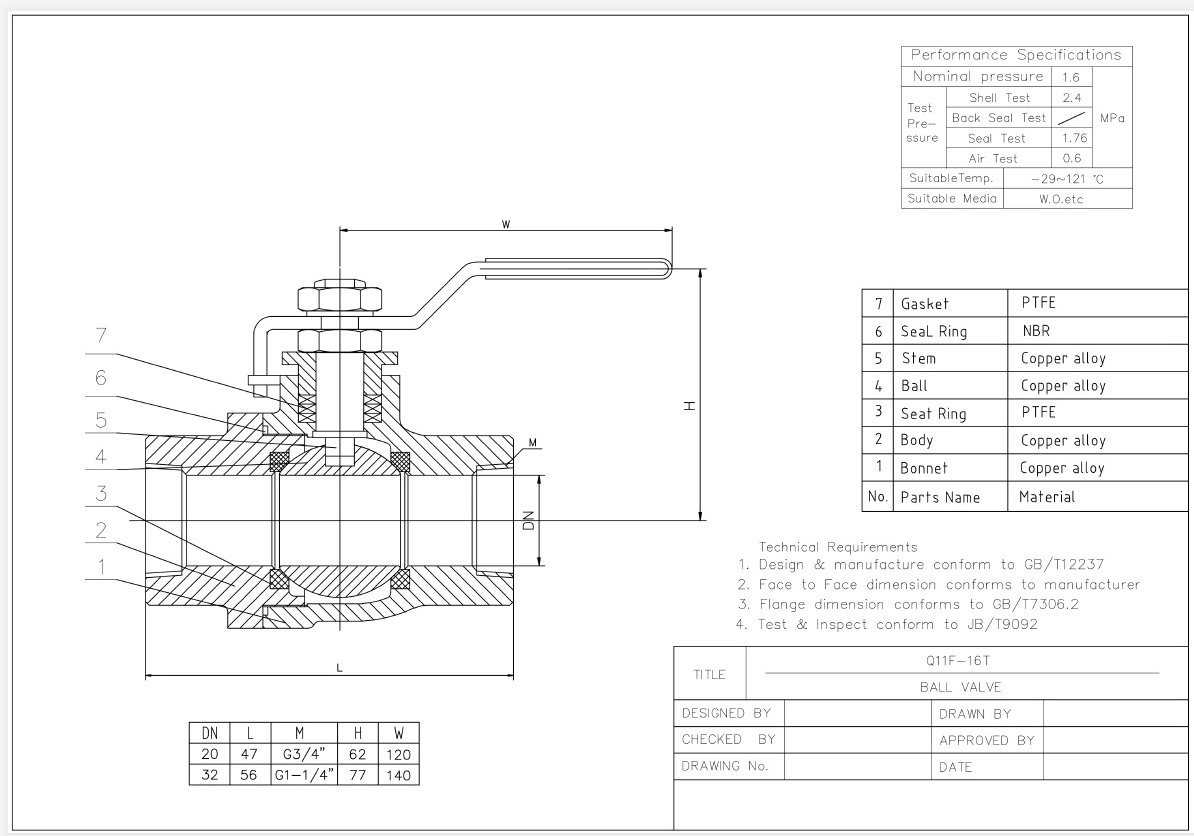Screen dimensions: 1194x836
Task: Click "Copper alloy" in the Bonnet row
Action: (1062, 468)
